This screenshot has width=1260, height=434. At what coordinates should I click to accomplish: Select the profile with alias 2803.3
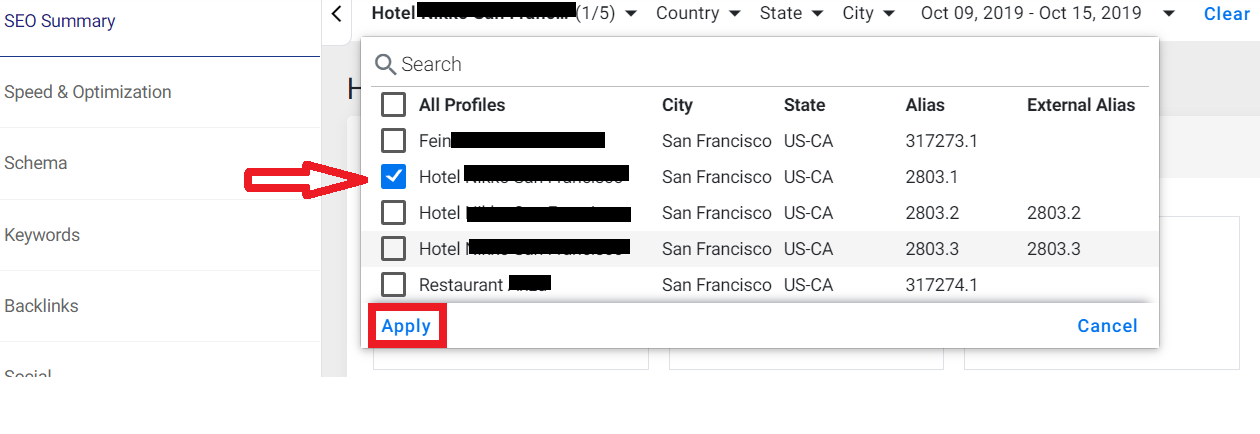click(x=394, y=249)
